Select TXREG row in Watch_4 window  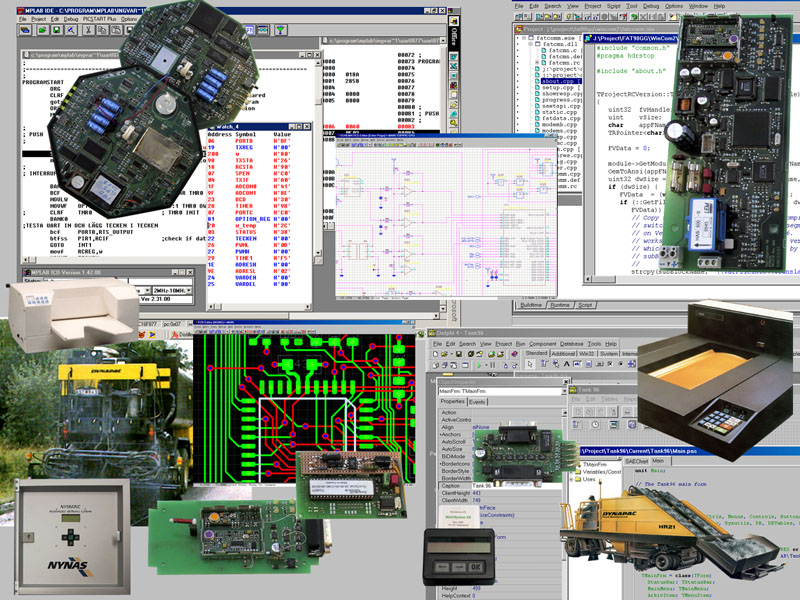pos(250,147)
